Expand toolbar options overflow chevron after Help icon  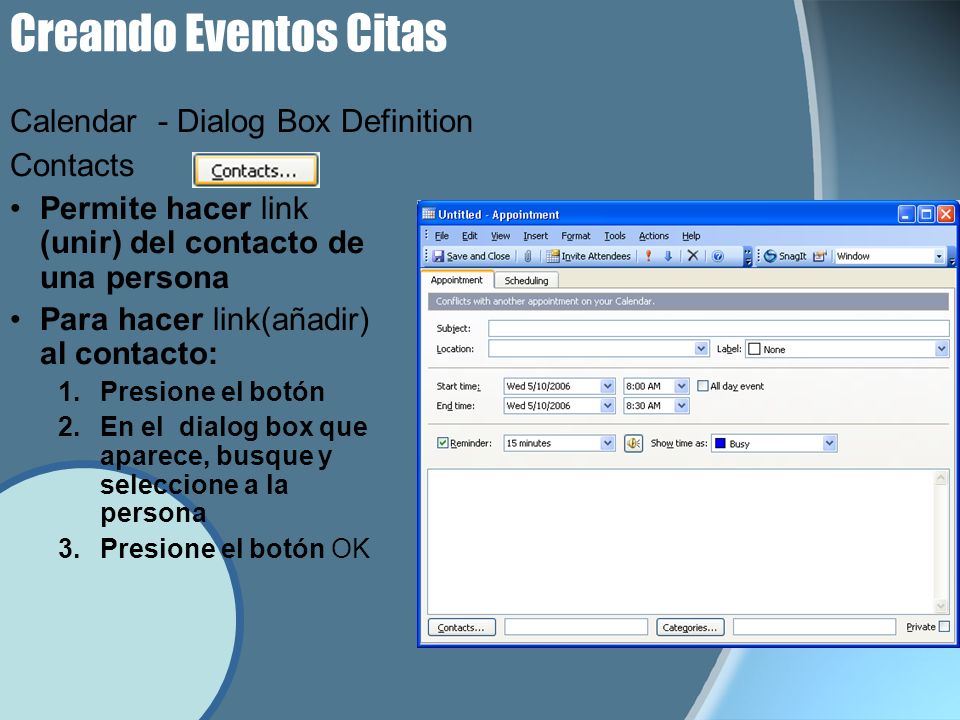click(748, 256)
